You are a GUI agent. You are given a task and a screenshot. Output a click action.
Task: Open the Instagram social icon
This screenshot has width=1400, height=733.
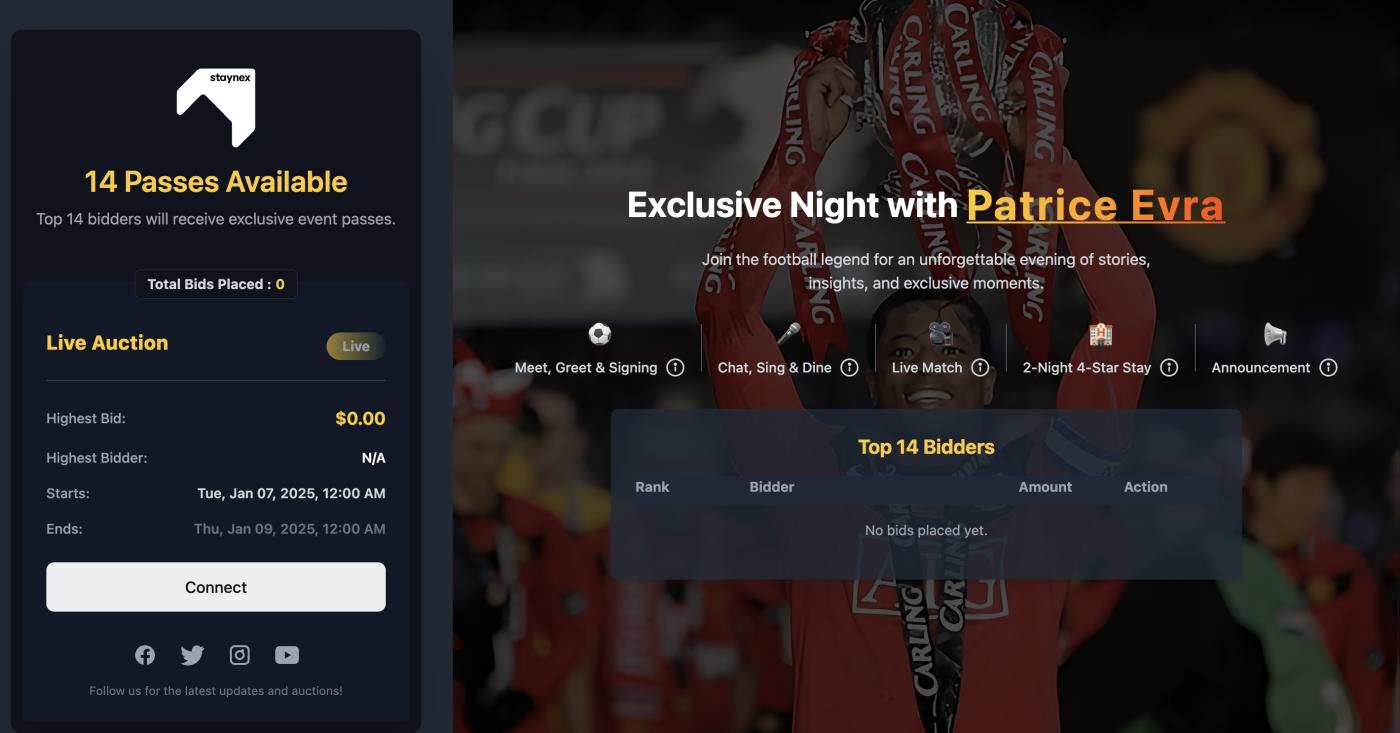point(240,655)
